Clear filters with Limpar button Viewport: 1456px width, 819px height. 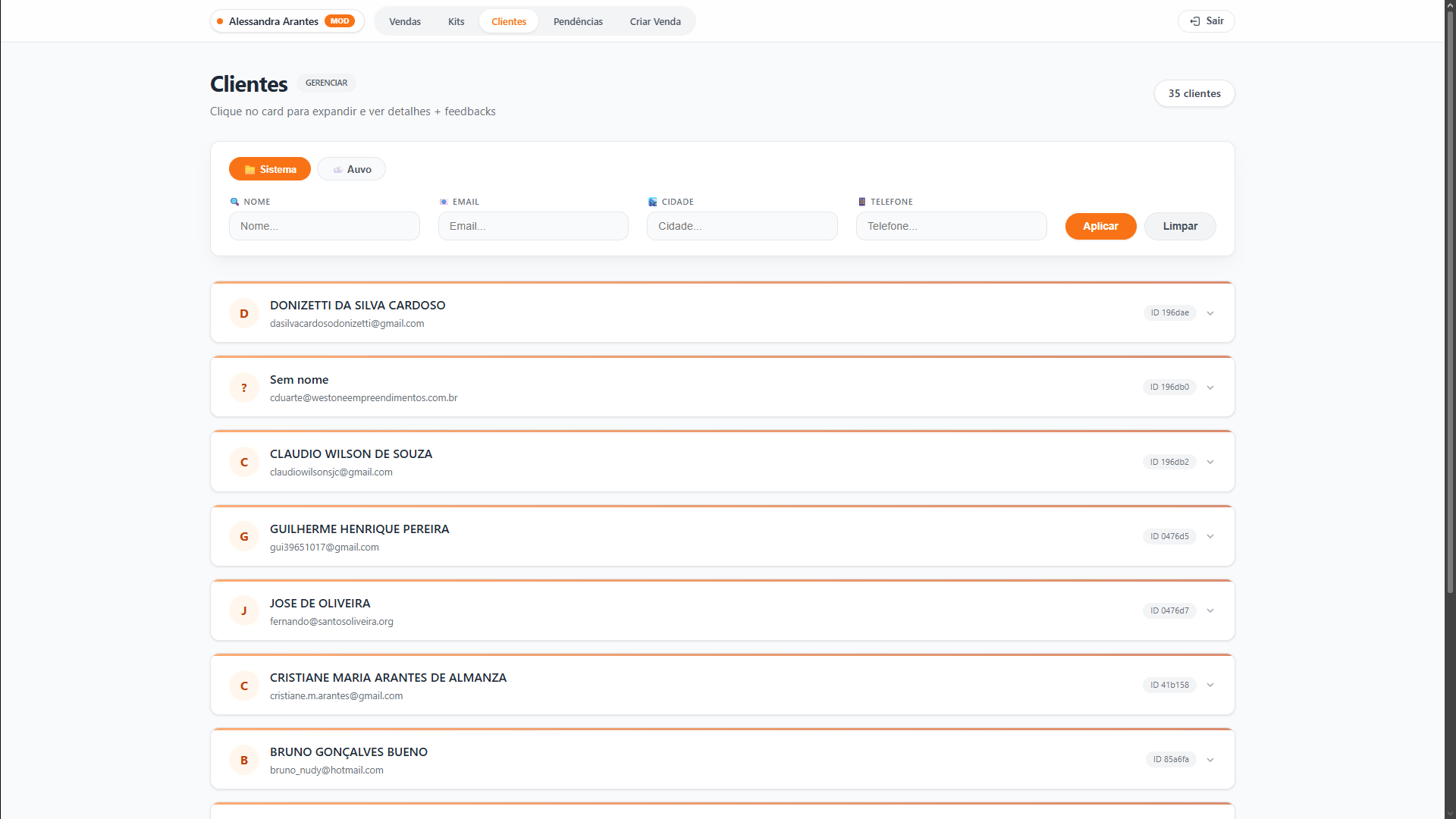(x=1180, y=226)
